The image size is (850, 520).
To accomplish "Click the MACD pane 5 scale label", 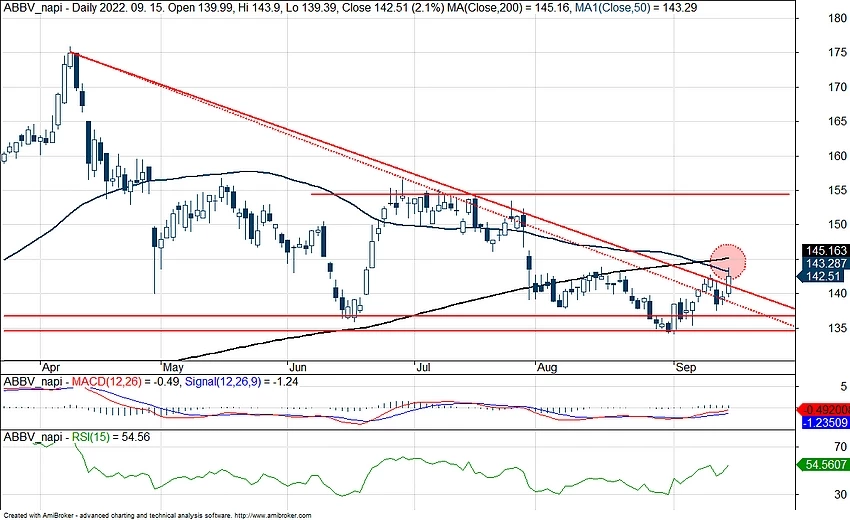I will click(843, 387).
